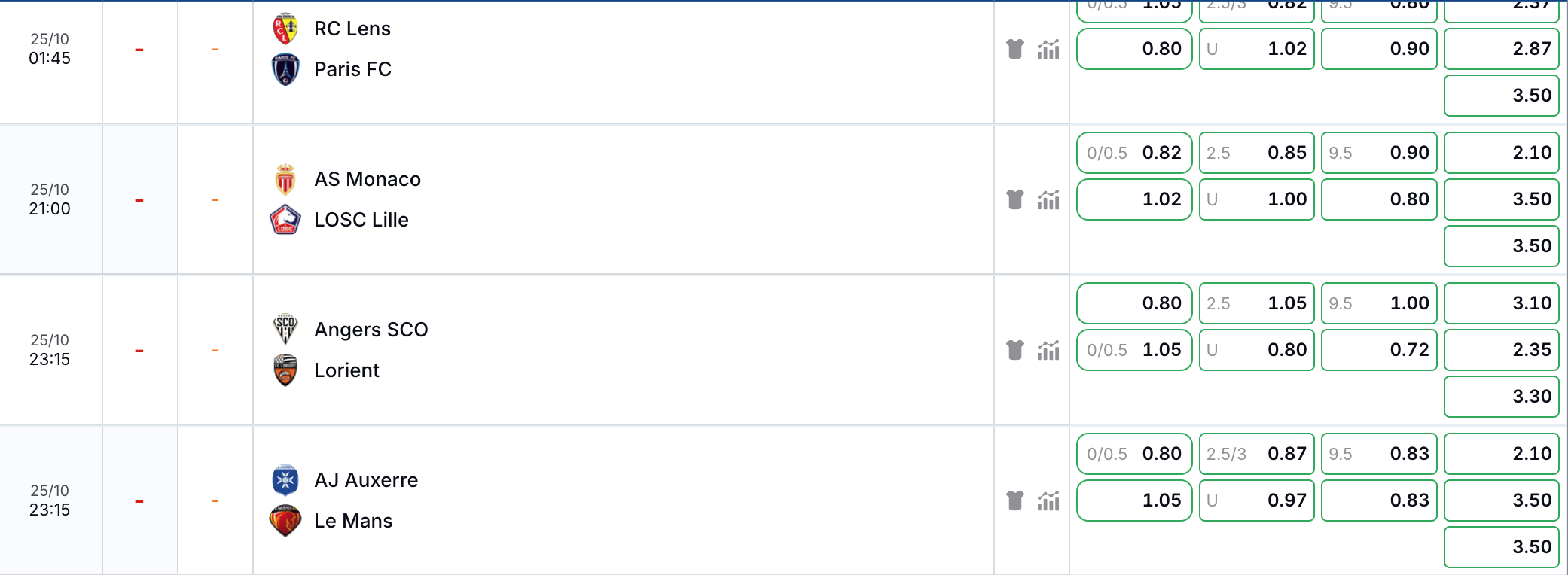This screenshot has width=1568, height=575.
Task: Click the jersey icon for RC Lens match
Action: click(1015, 49)
